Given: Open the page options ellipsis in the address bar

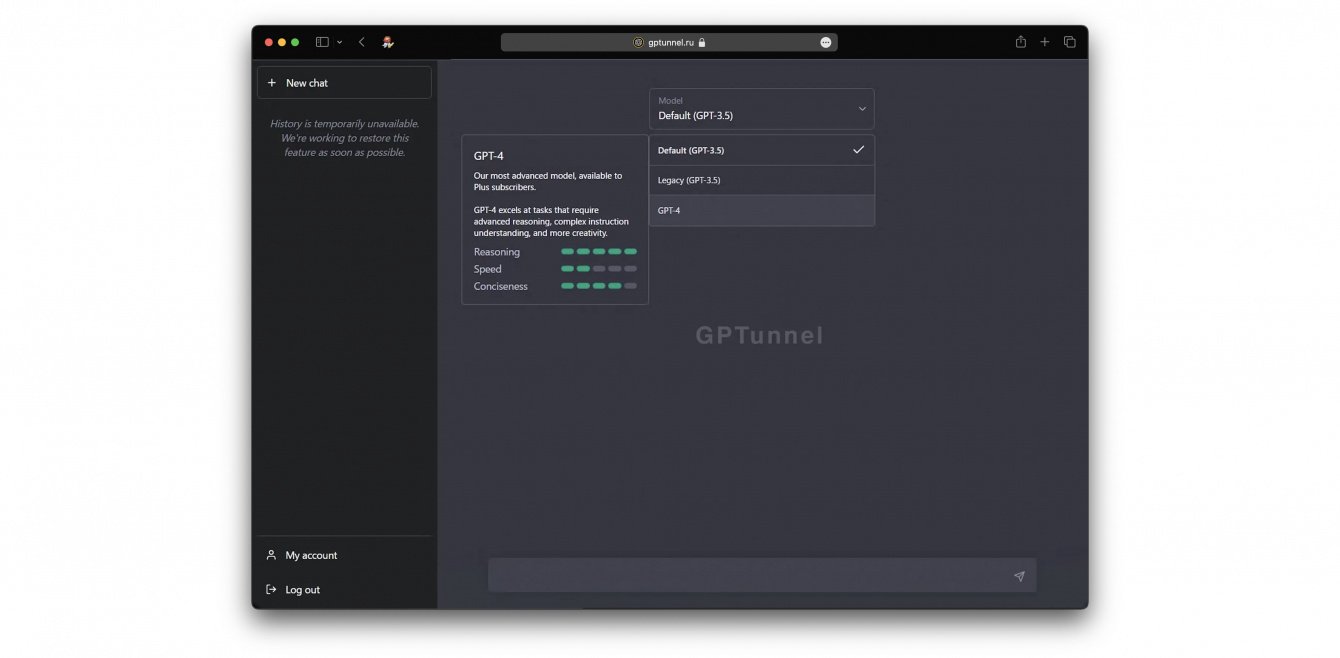Looking at the screenshot, I should [x=826, y=42].
